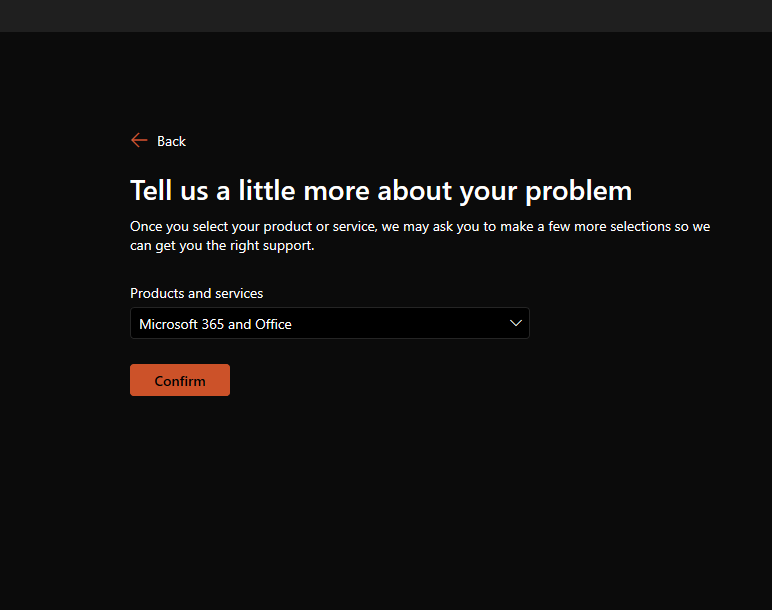The width and height of the screenshot is (772, 610).
Task: Return to previous page via left arrow
Action: pyautogui.click(x=139, y=140)
